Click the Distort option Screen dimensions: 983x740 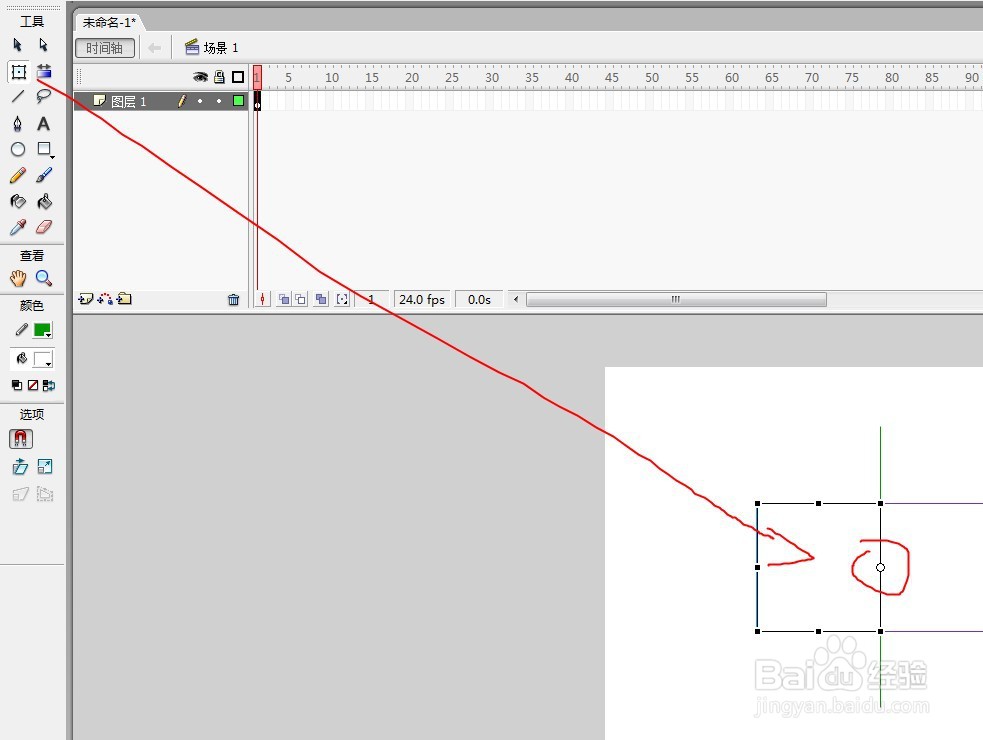(20, 494)
